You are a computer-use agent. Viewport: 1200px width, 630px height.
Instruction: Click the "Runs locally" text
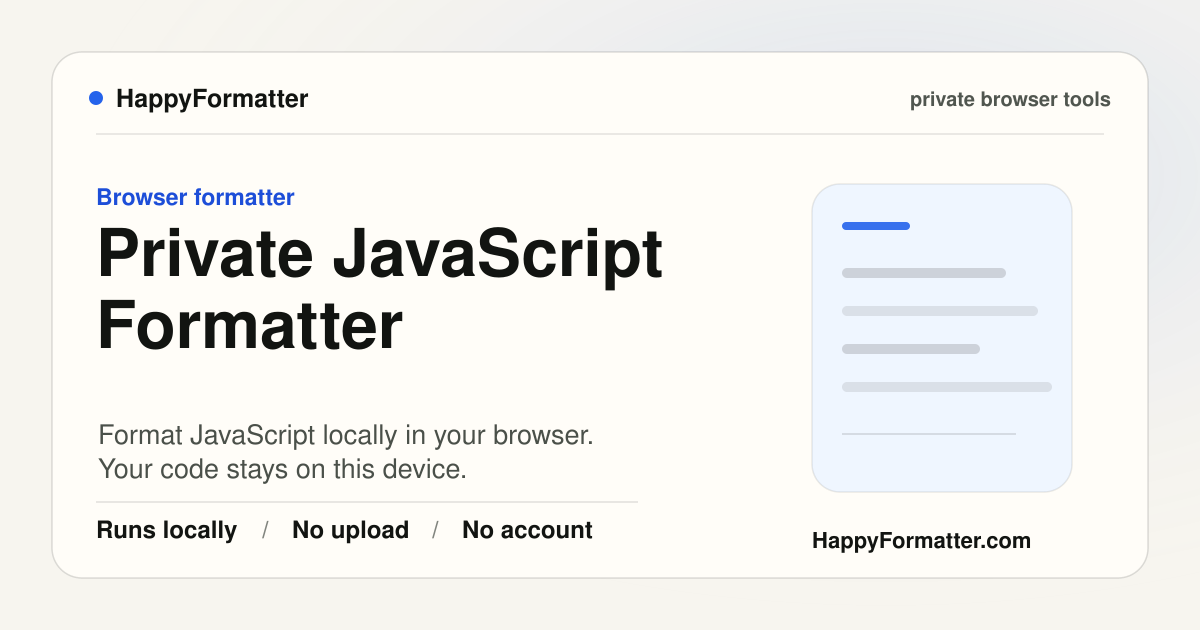(167, 530)
